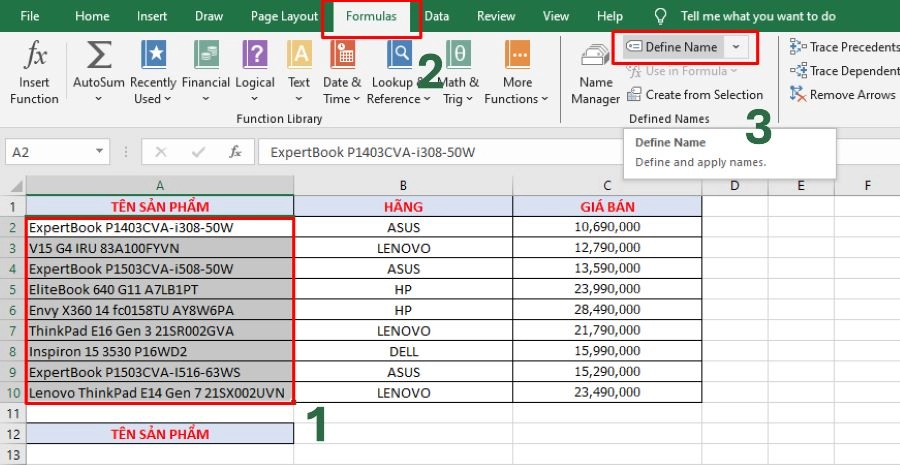Select column B header
Screen dimensions: 900x465
(404, 185)
